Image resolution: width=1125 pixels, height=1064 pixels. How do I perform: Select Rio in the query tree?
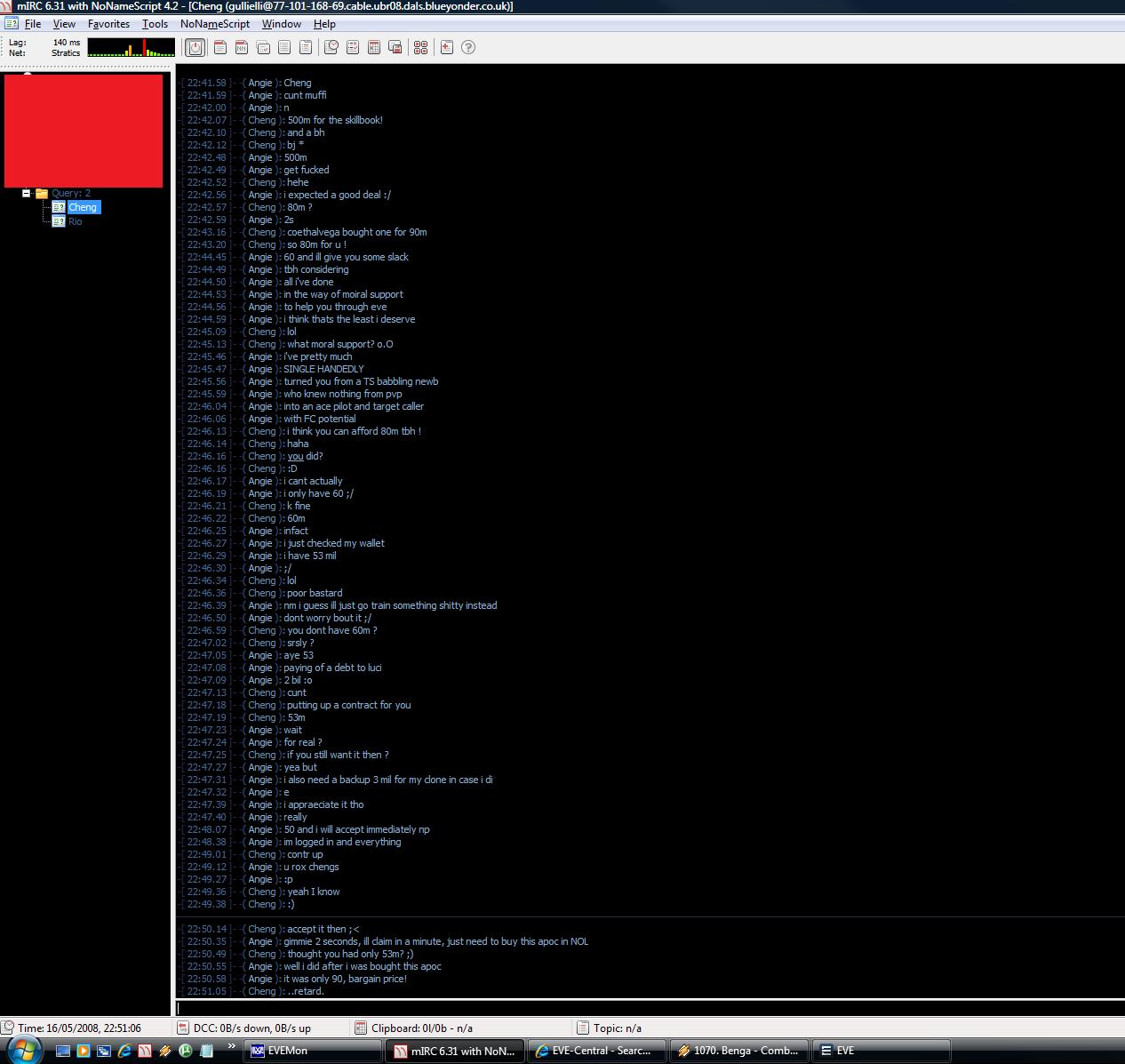(x=76, y=221)
